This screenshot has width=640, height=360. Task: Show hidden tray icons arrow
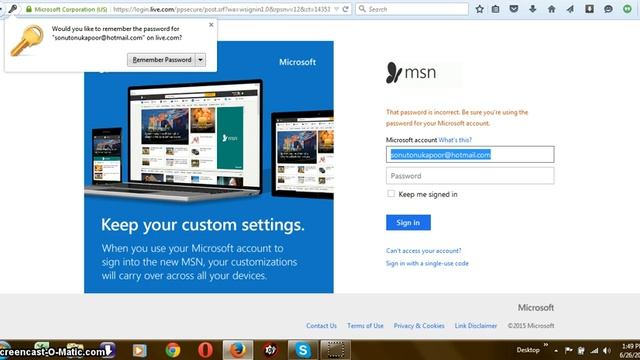coord(556,351)
